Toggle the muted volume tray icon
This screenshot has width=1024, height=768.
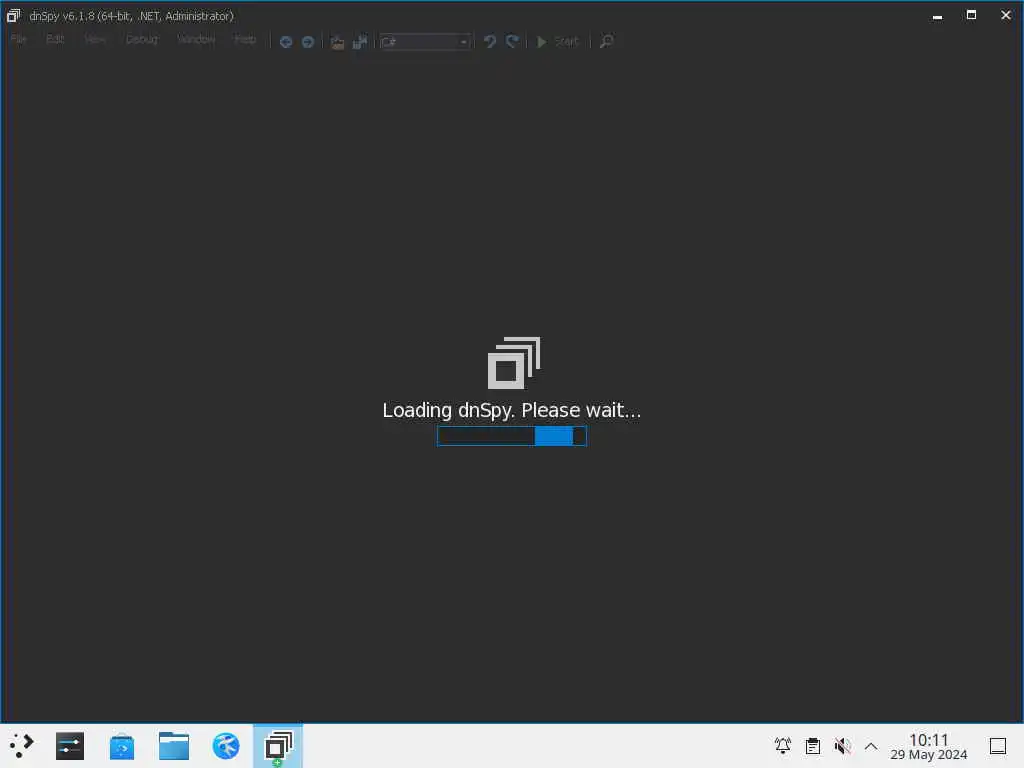tap(842, 746)
